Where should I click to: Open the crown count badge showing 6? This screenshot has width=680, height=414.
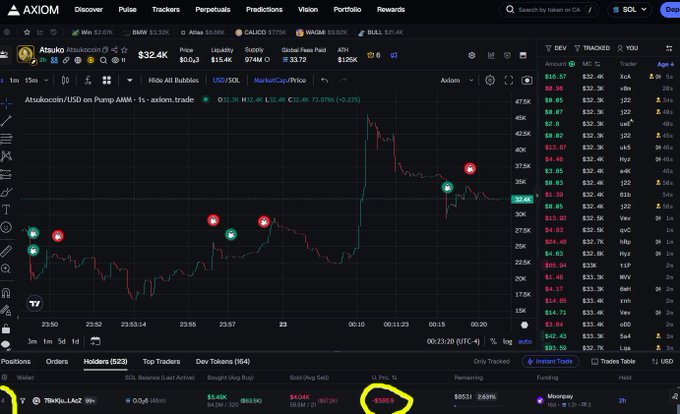[x=374, y=55]
